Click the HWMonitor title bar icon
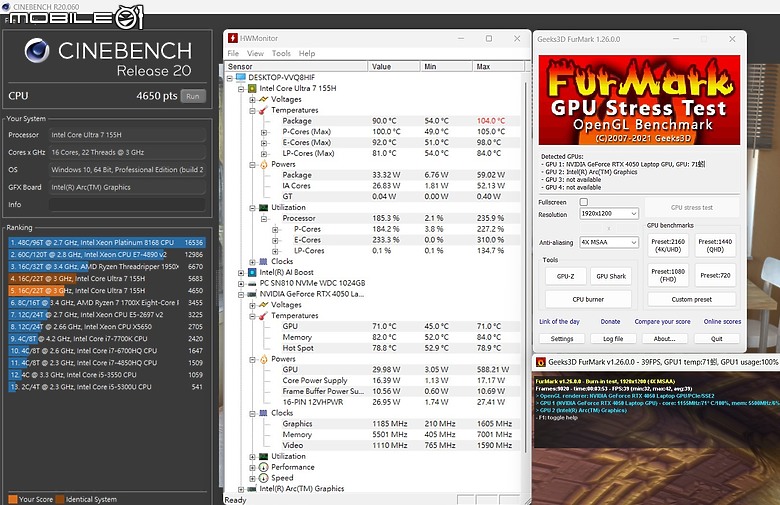Viewport: 780px width, 505px height. pos(232,38)
